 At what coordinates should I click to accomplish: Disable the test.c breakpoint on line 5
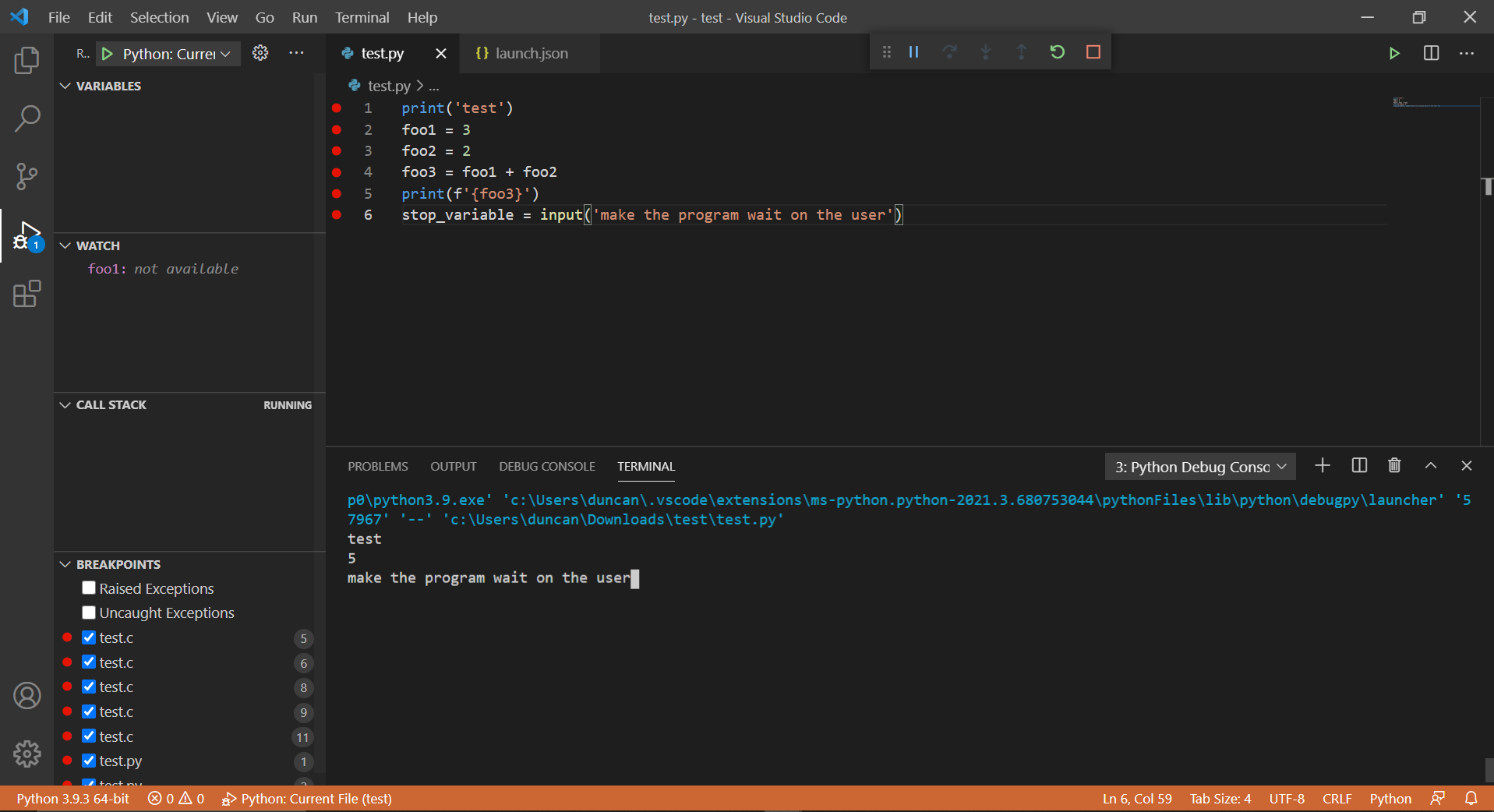pyautogui.click(x=88, y=637)
